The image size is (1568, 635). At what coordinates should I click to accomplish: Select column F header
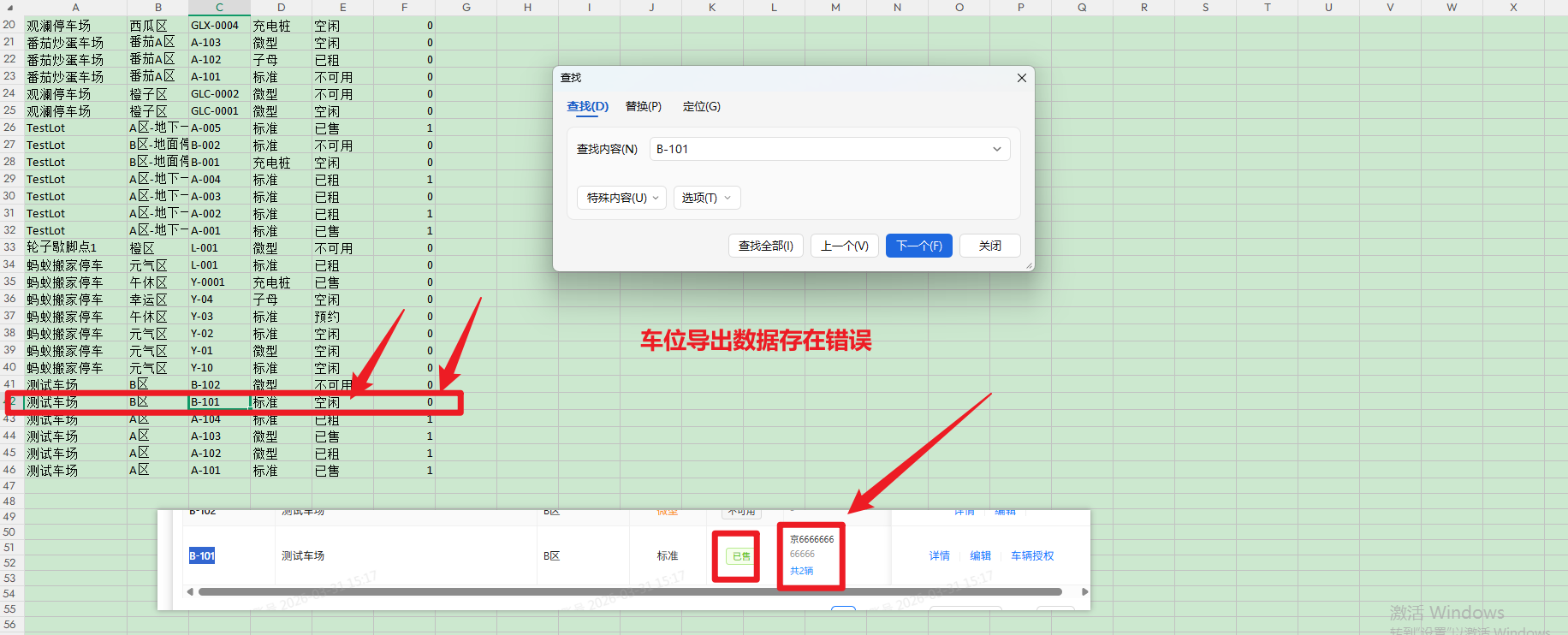pos(404,8)
